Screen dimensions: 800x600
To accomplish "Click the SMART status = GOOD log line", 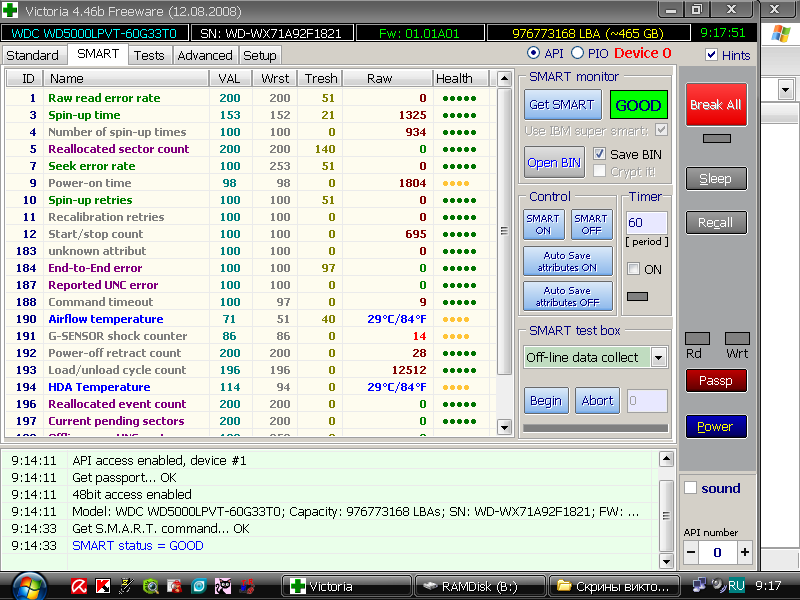I will pos(138,545).
